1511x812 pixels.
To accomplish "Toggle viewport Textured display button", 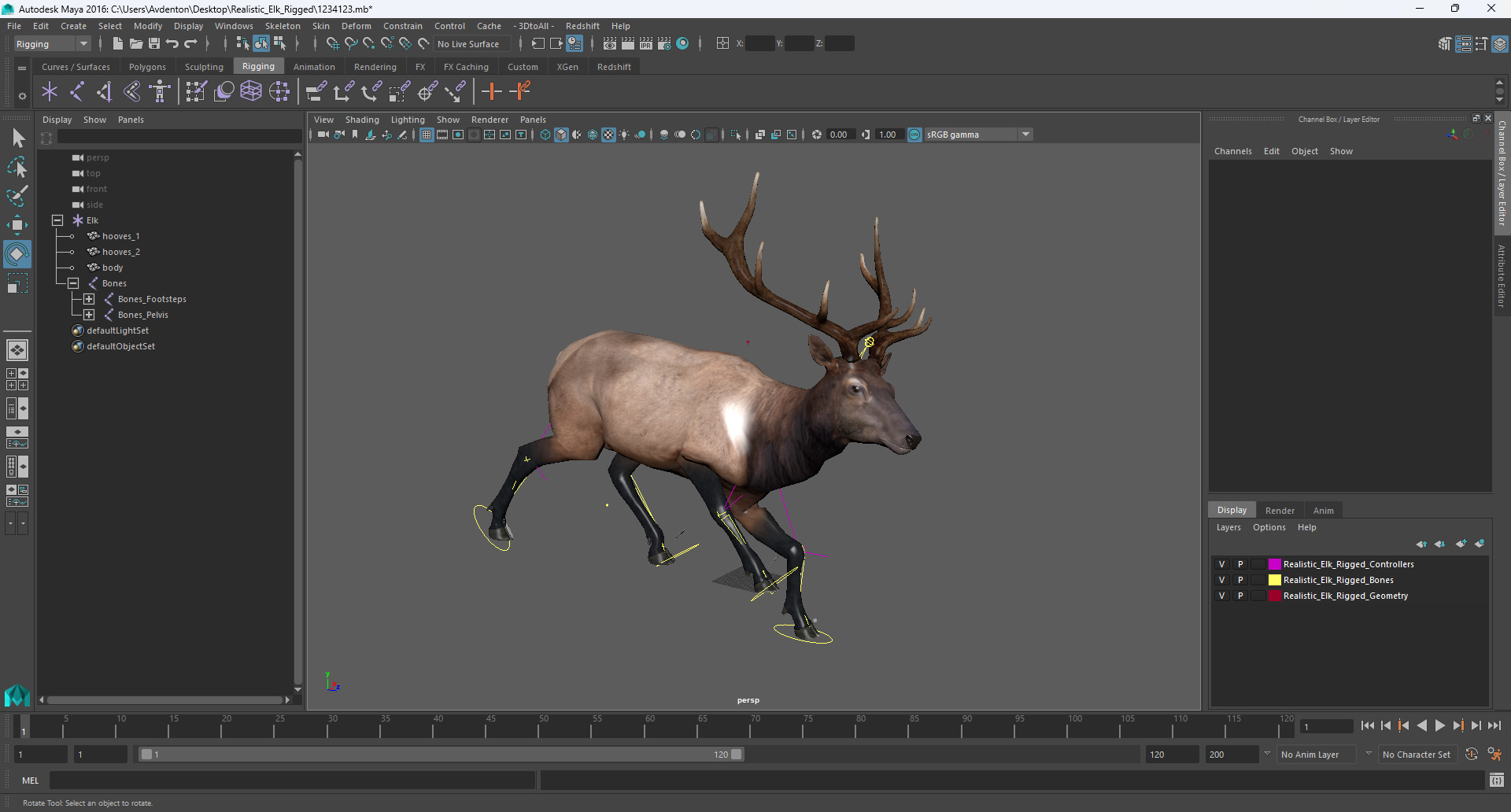I will tap(608, 135).
